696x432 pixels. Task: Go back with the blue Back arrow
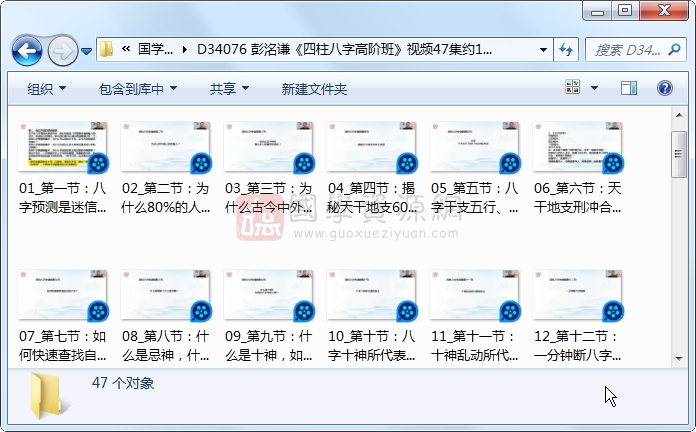pos(27,51)
